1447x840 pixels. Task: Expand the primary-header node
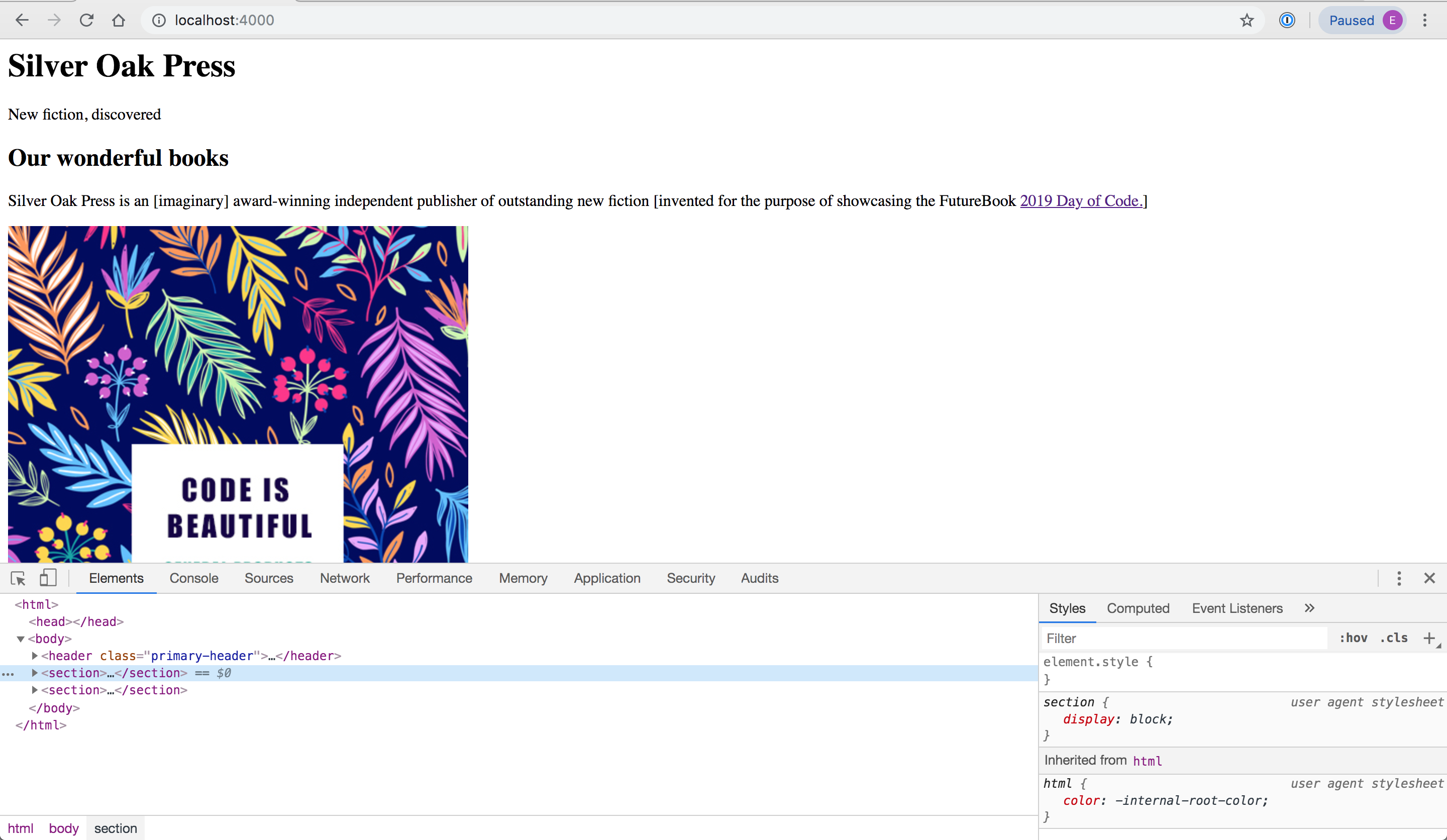tap(35, 656)
